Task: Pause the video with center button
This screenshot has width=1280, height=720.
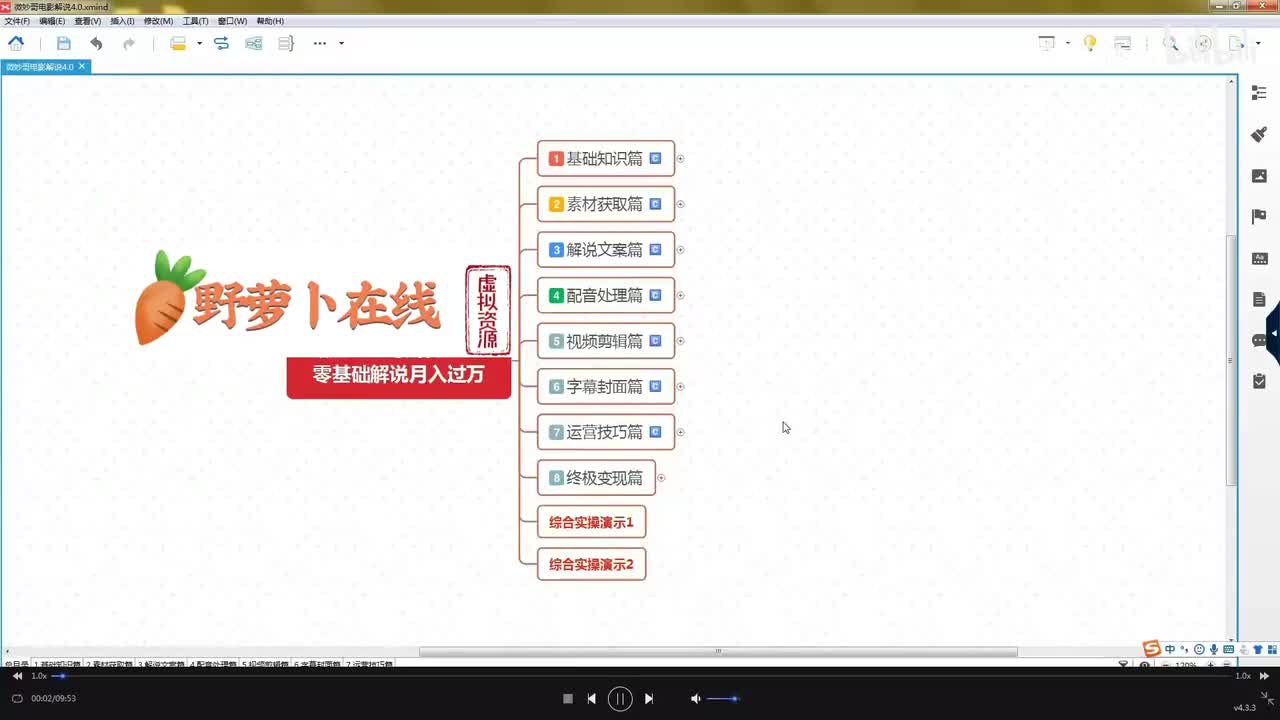Action: click(620, 699)
